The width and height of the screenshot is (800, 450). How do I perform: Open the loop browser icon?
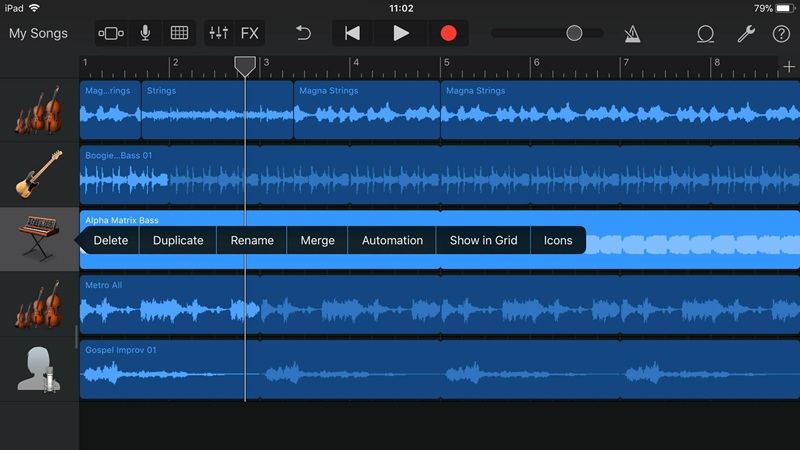(706, 33)
